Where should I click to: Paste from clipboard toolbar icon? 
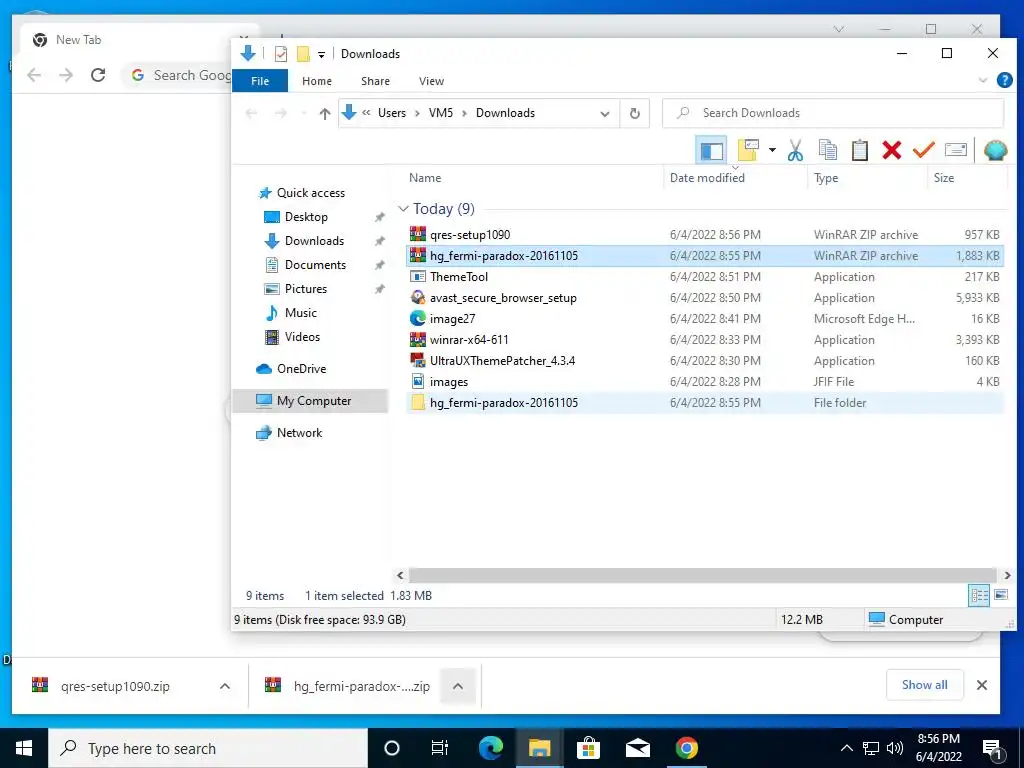coord(859,150)
